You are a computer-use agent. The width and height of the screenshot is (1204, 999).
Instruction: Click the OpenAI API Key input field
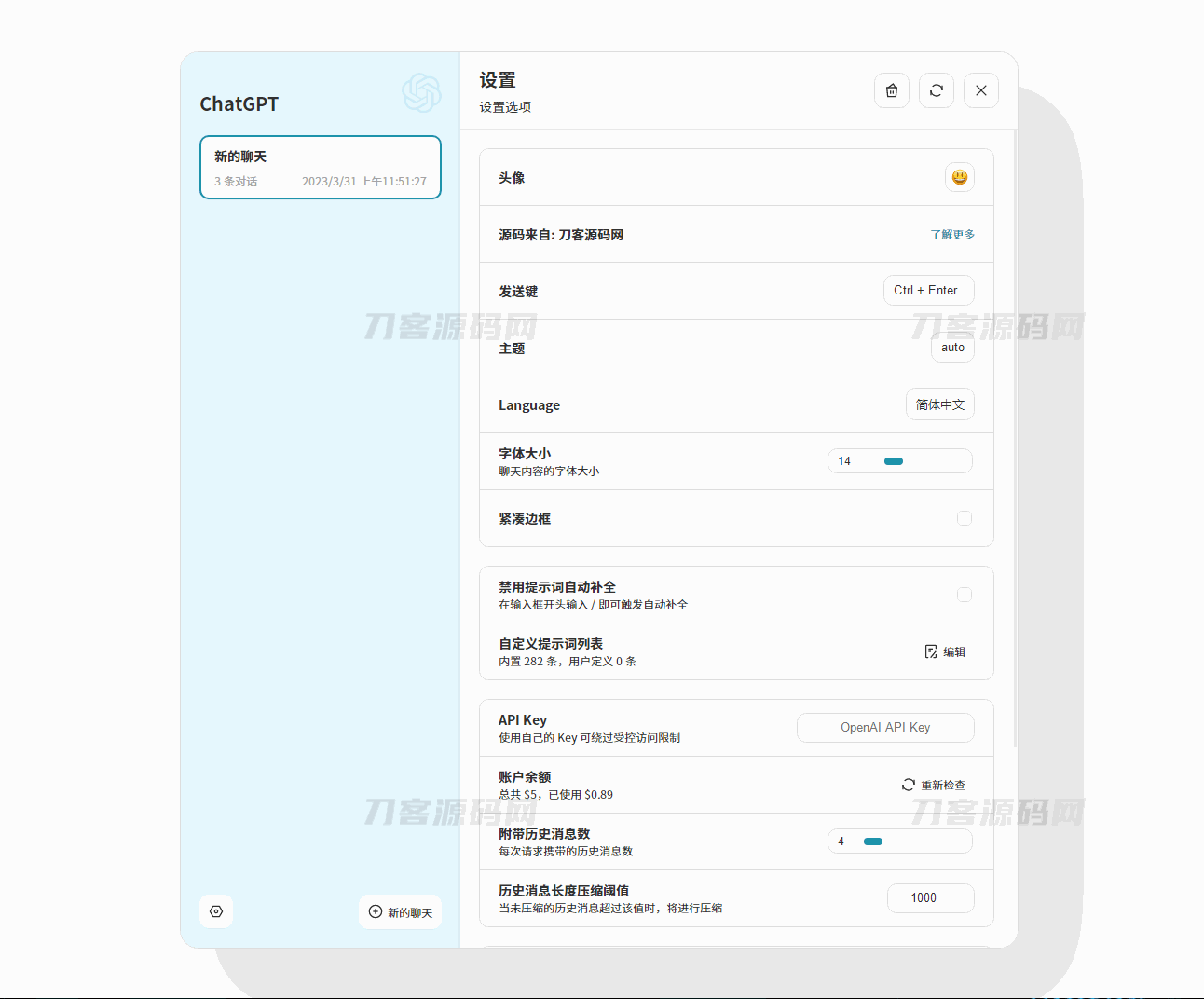[884, 728]
